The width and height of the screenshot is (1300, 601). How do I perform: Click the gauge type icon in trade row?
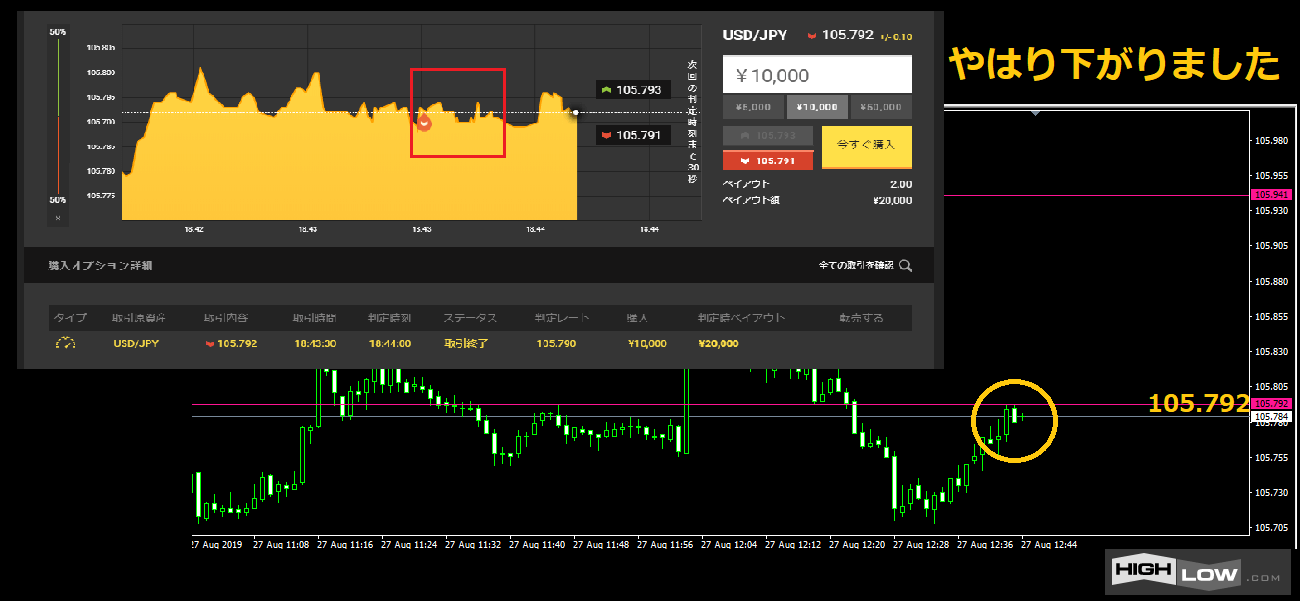(66, 343)
